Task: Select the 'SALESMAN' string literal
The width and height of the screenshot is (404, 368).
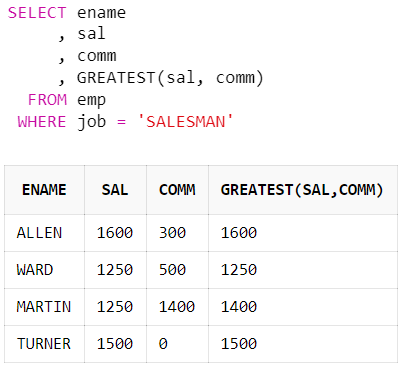Action: point(185,122)
